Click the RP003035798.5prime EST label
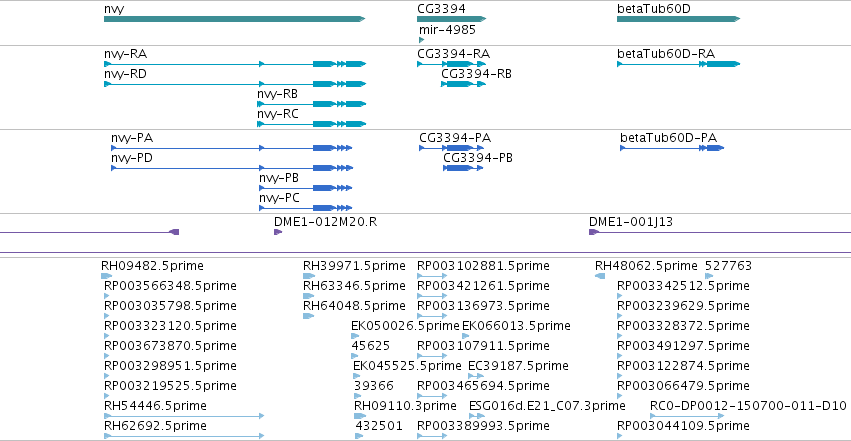Viewport: 851px width, 441px height. (170, 306)
